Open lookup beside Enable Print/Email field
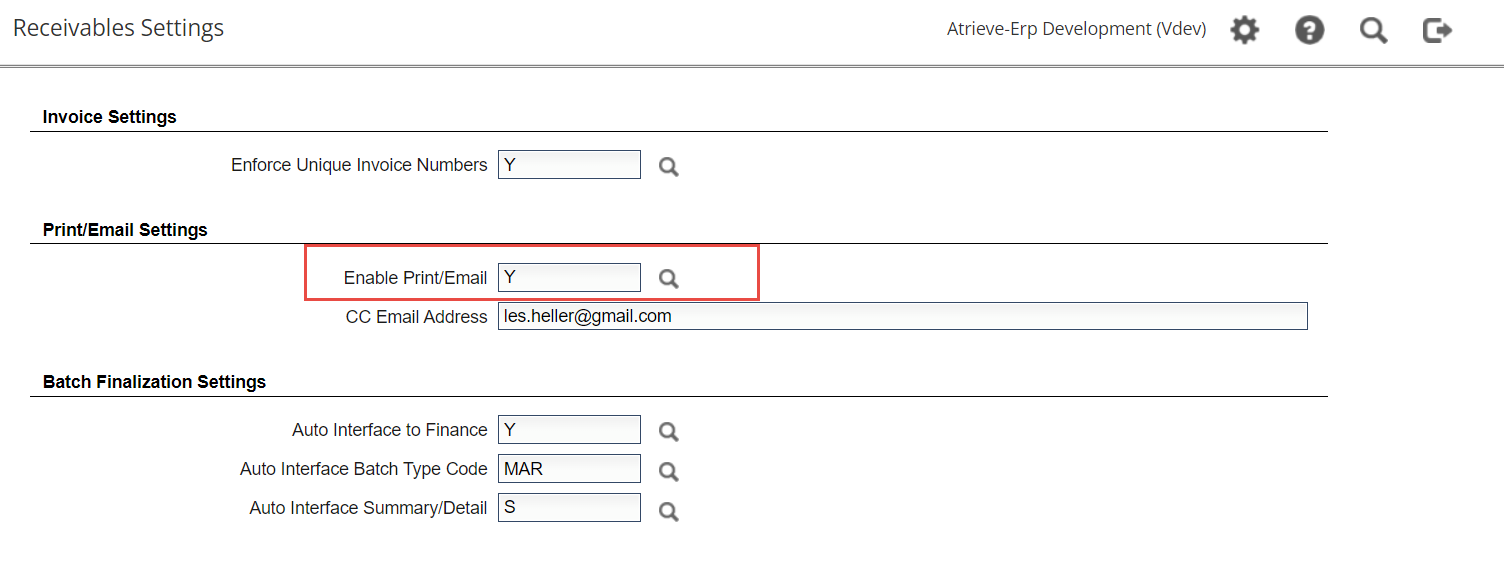This screenshot has height=588, width=1504. click(x=669, y=279)
